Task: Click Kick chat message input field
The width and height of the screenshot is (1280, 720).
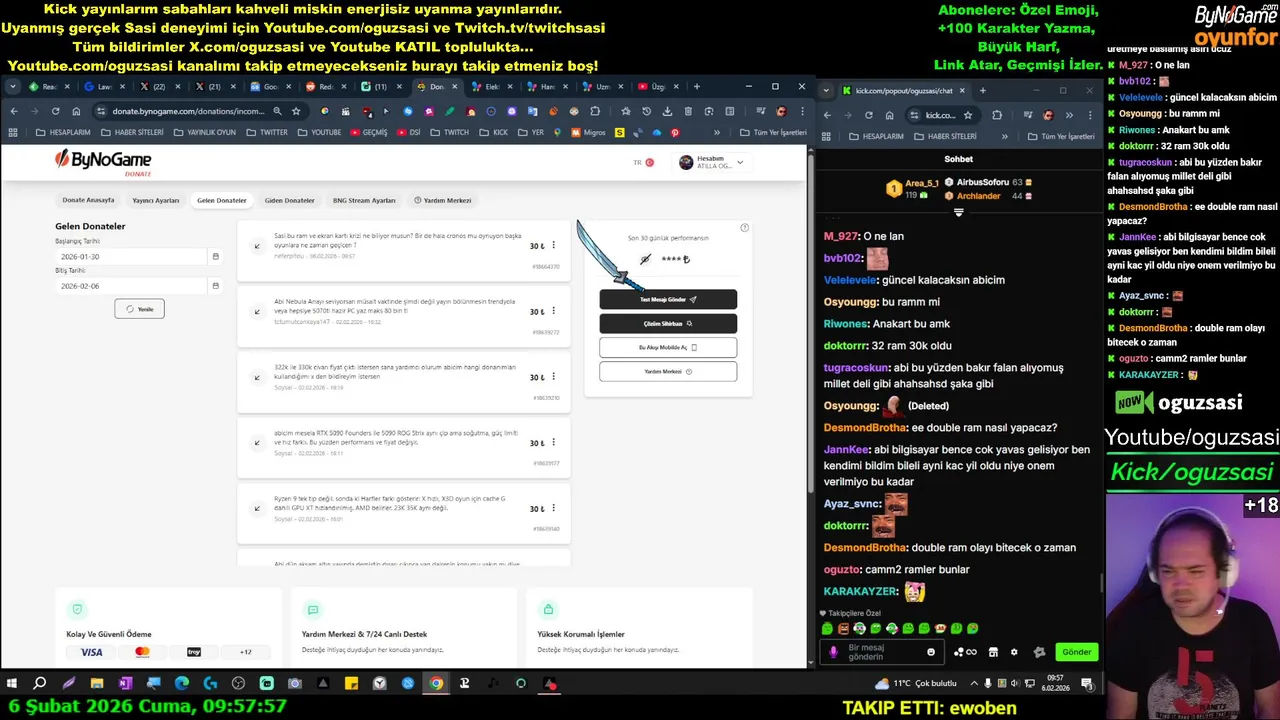Action: click(884, 652)
